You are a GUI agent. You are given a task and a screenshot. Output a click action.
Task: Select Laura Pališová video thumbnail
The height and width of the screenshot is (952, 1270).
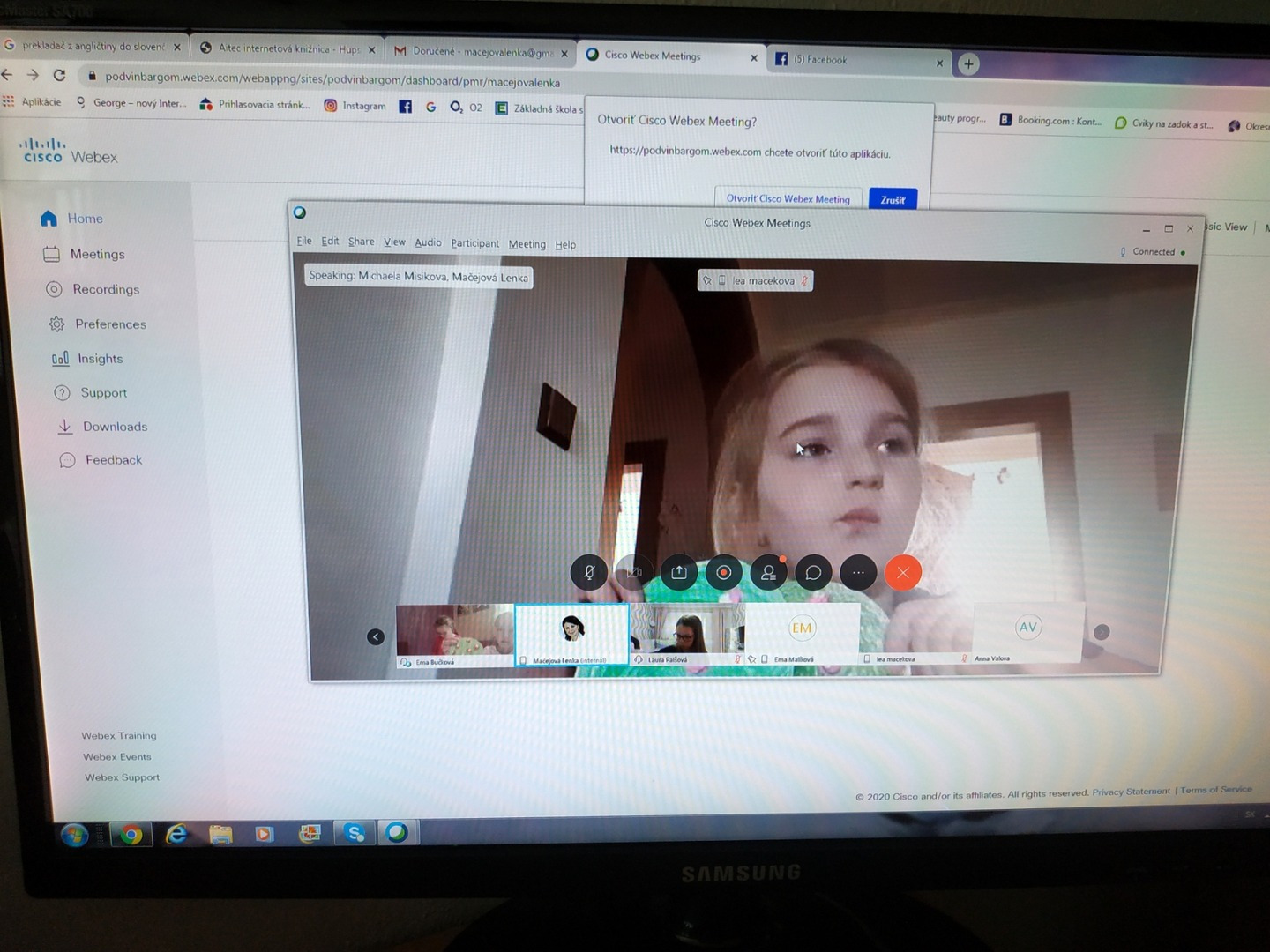pos(686,631)
